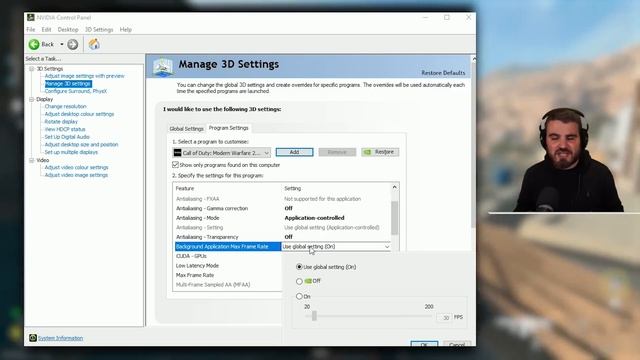Open Adjust image settings with preview

(84, 76)
